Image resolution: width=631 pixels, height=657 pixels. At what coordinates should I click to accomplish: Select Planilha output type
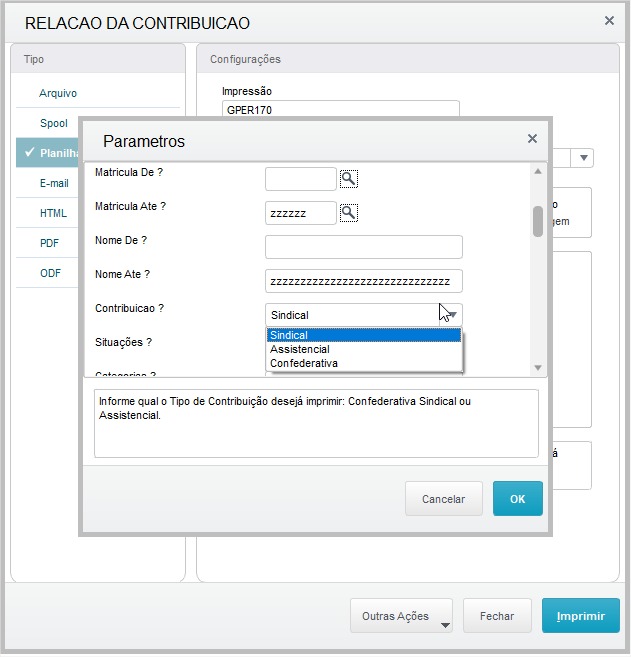click(x=47, y=153)
